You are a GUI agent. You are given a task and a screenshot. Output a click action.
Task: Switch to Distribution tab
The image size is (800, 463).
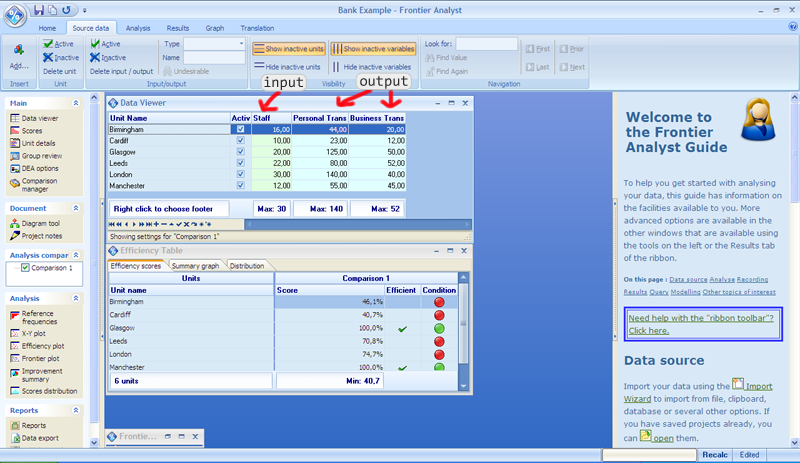[247, 266]
